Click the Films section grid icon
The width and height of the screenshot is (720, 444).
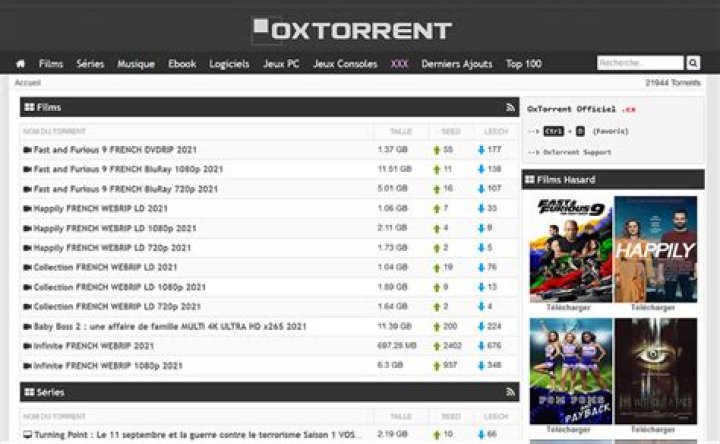pos(29,107)
